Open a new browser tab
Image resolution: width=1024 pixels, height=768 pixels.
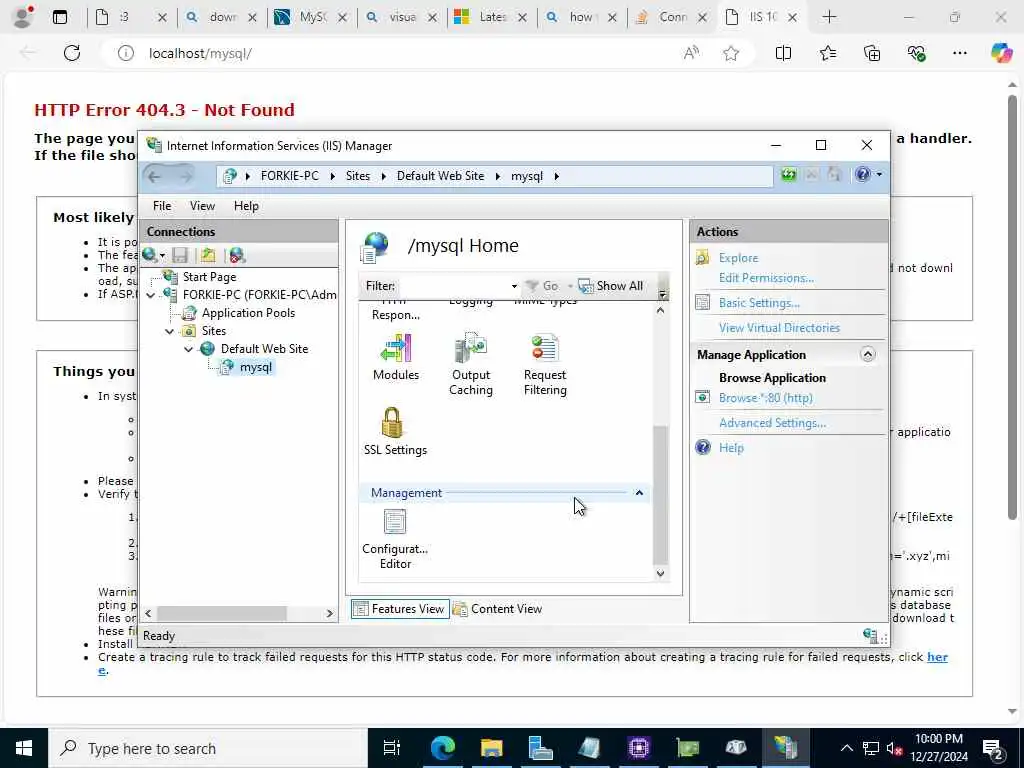tap(829, 17)
